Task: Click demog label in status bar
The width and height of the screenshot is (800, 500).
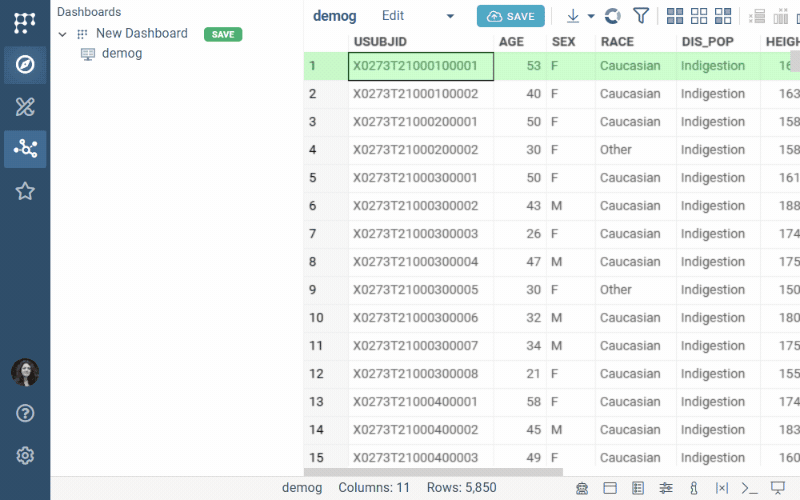Action: point(302,488)
